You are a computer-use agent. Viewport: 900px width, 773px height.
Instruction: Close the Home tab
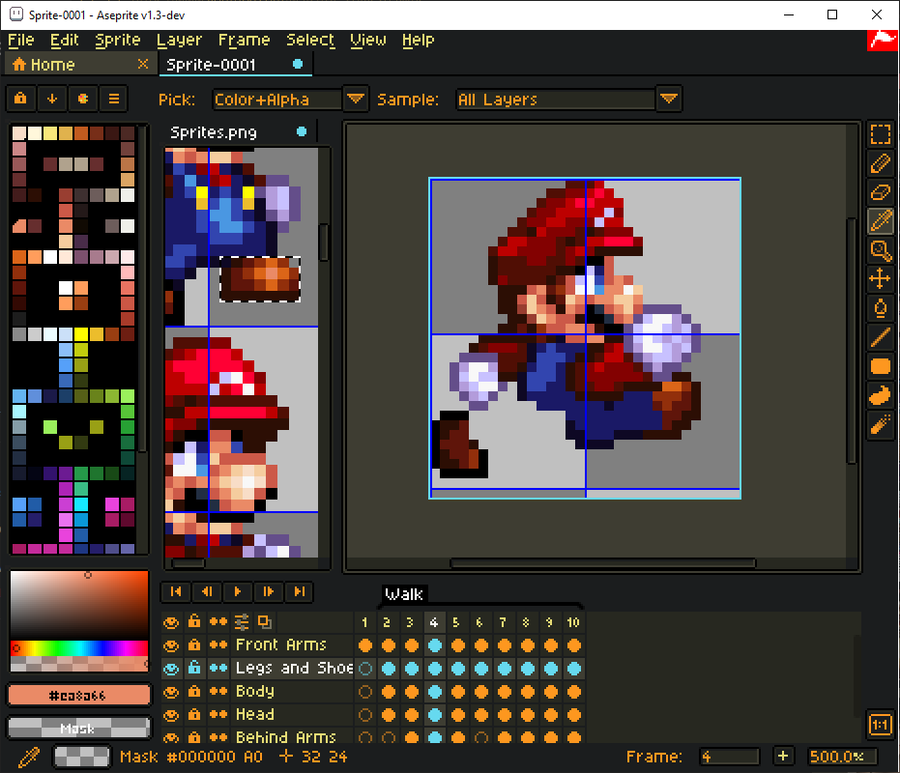tap(143, 64)
